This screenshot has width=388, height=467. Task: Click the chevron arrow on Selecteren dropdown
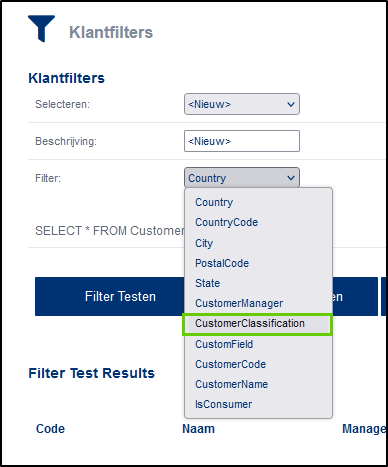(x=291, y=104)
